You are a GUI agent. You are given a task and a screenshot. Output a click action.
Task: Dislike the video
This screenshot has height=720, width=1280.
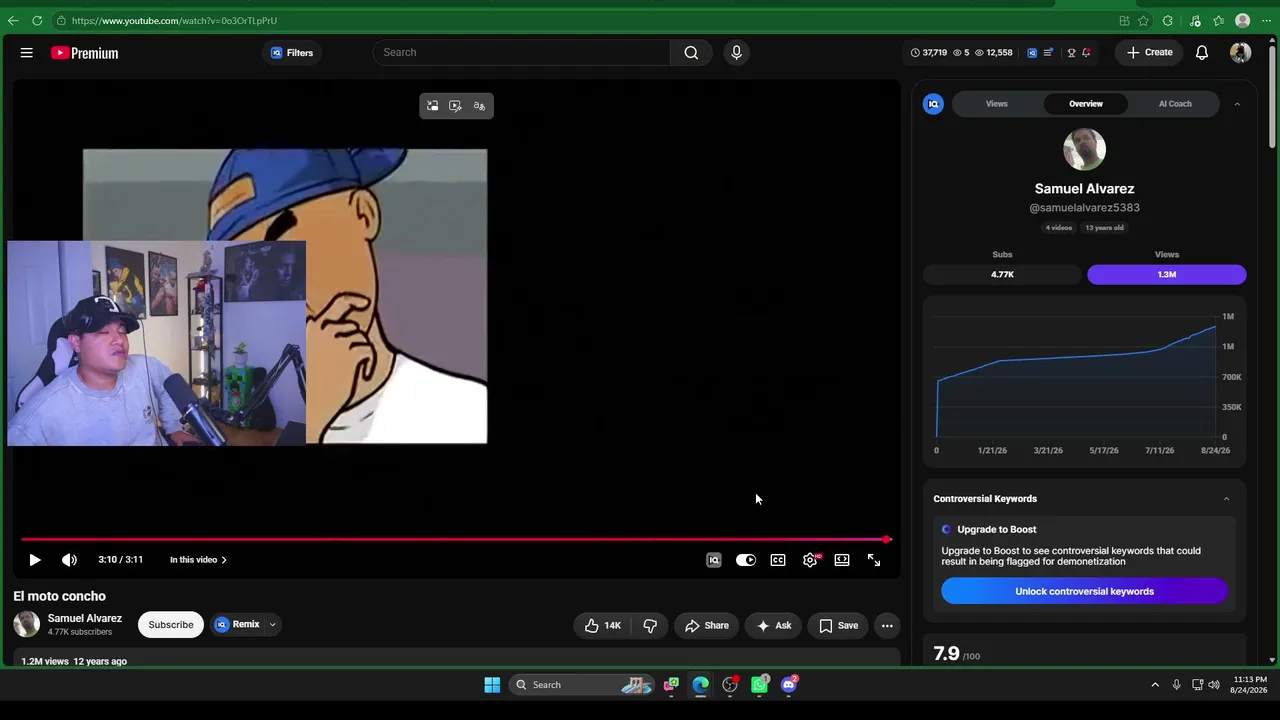pos(650,626)
